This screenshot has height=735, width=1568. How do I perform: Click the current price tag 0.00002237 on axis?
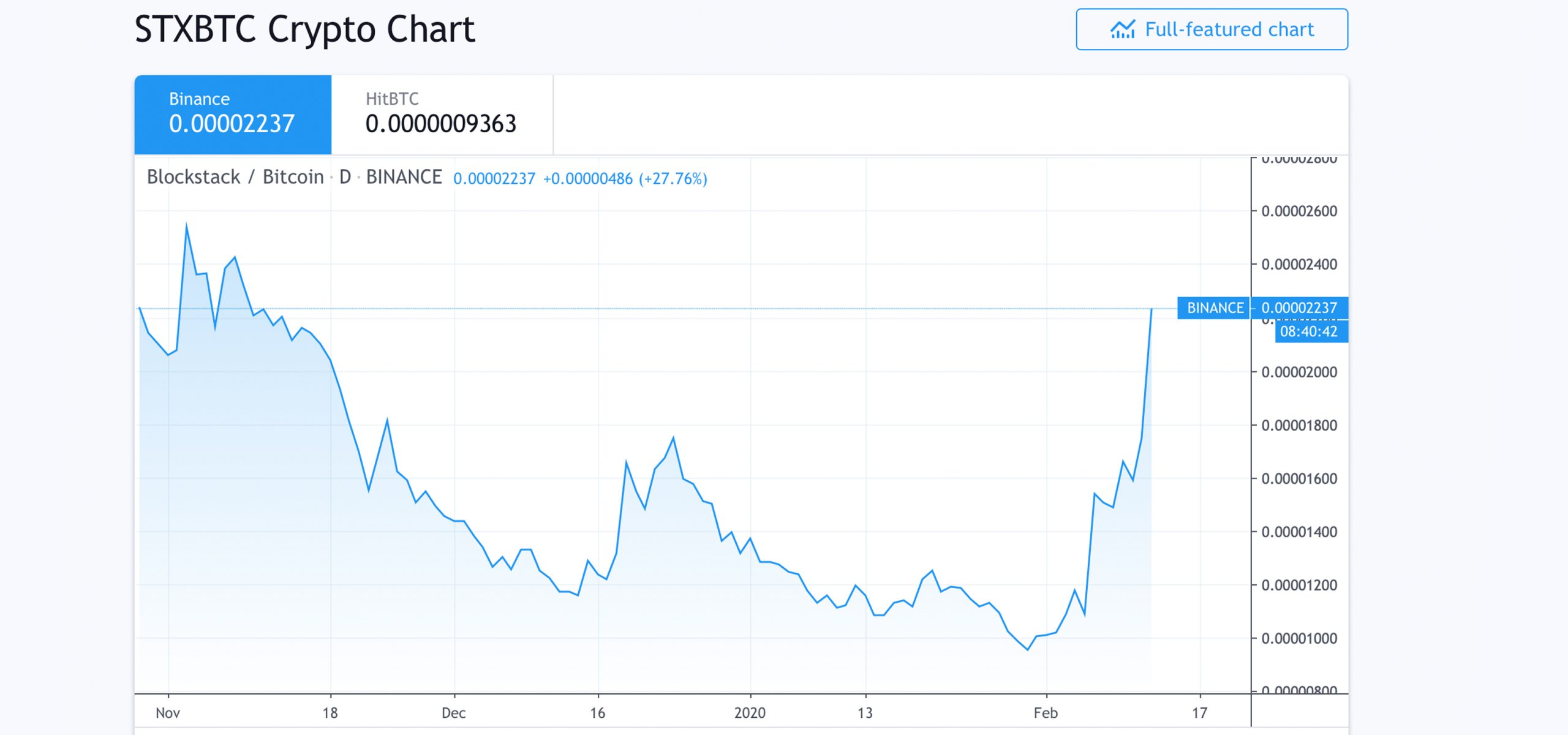click(1299, 308)
